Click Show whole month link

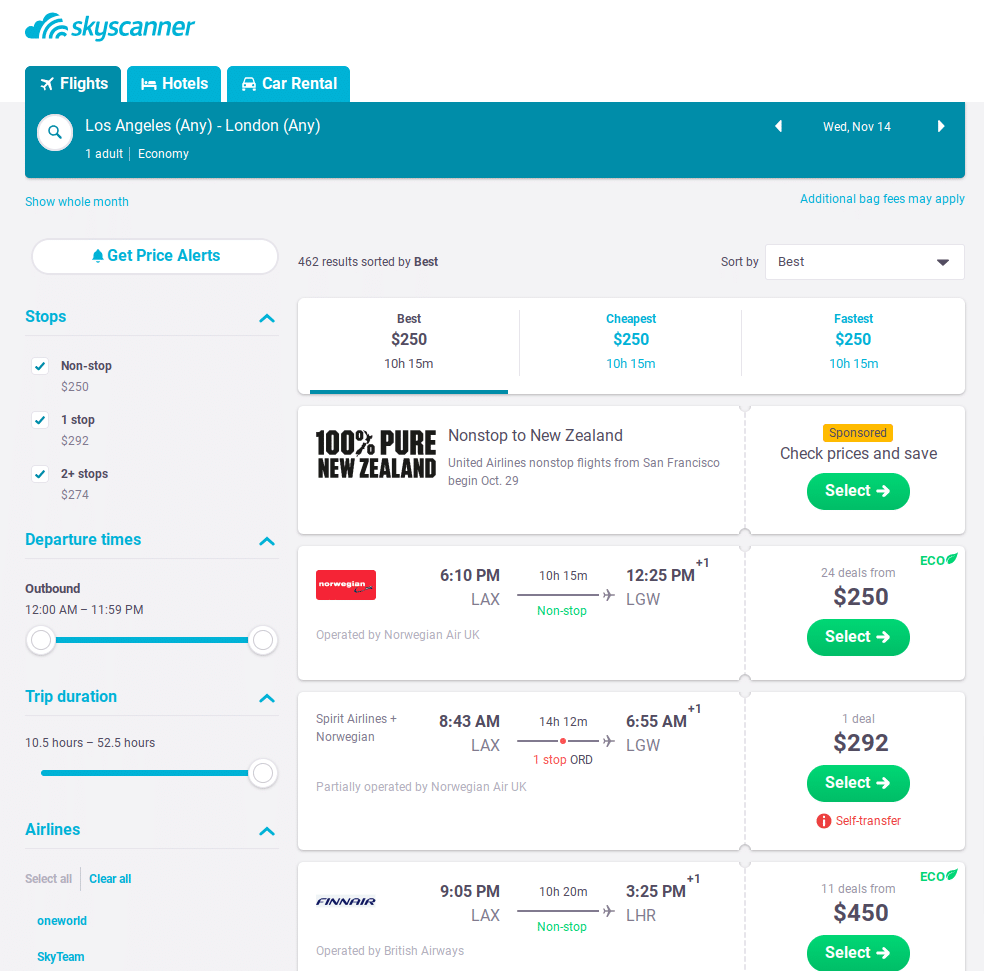tap(77, 201)
